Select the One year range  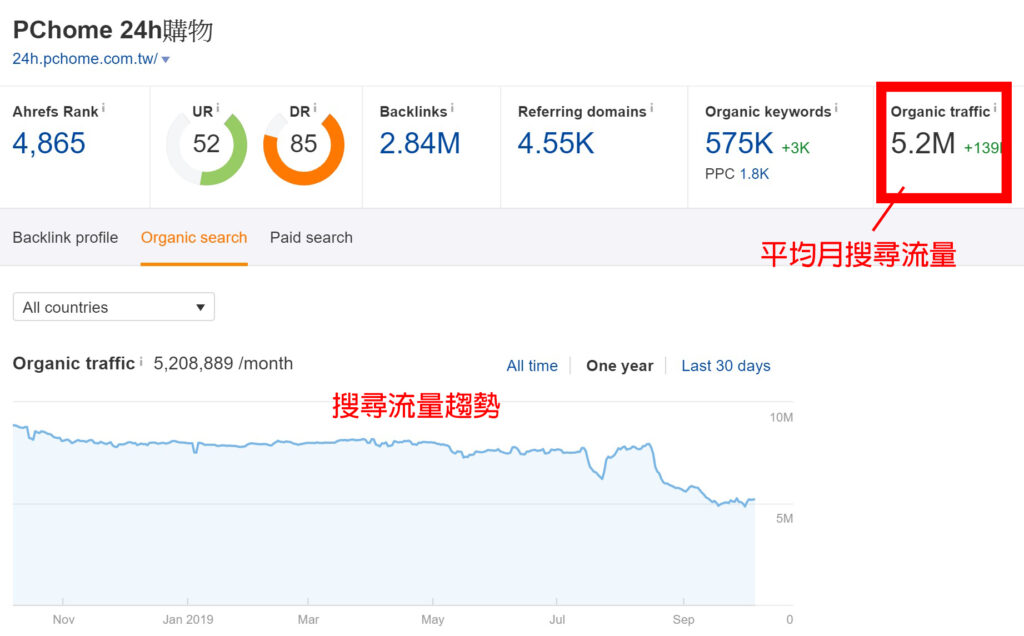click(620, 366)
